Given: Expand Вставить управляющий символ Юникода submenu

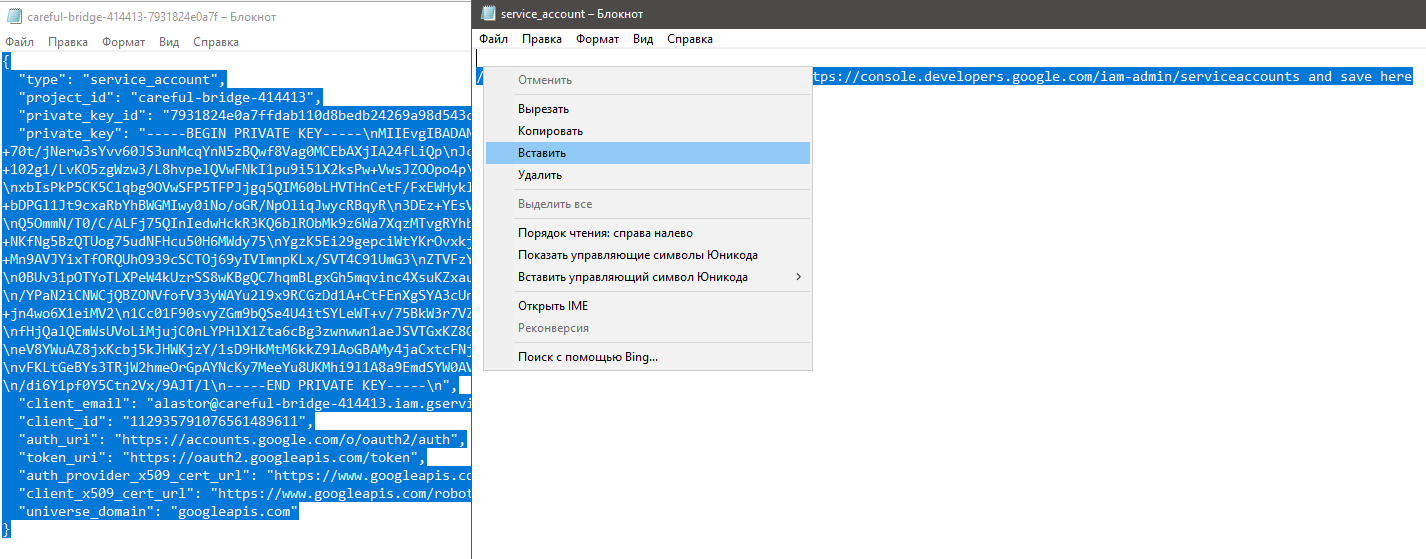Looking at the screenshot, I should click(648, 277).
